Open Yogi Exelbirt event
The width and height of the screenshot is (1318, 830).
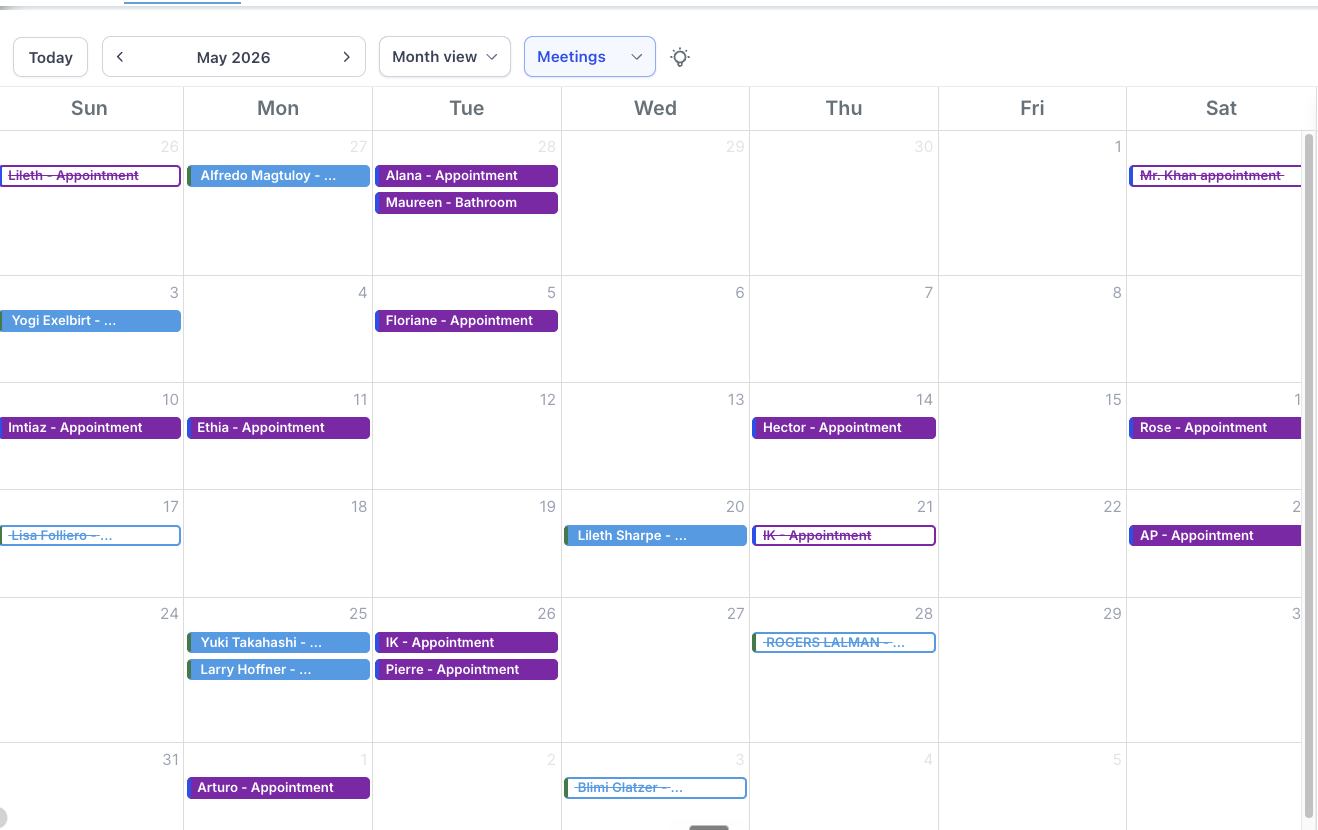pos(90,321)
